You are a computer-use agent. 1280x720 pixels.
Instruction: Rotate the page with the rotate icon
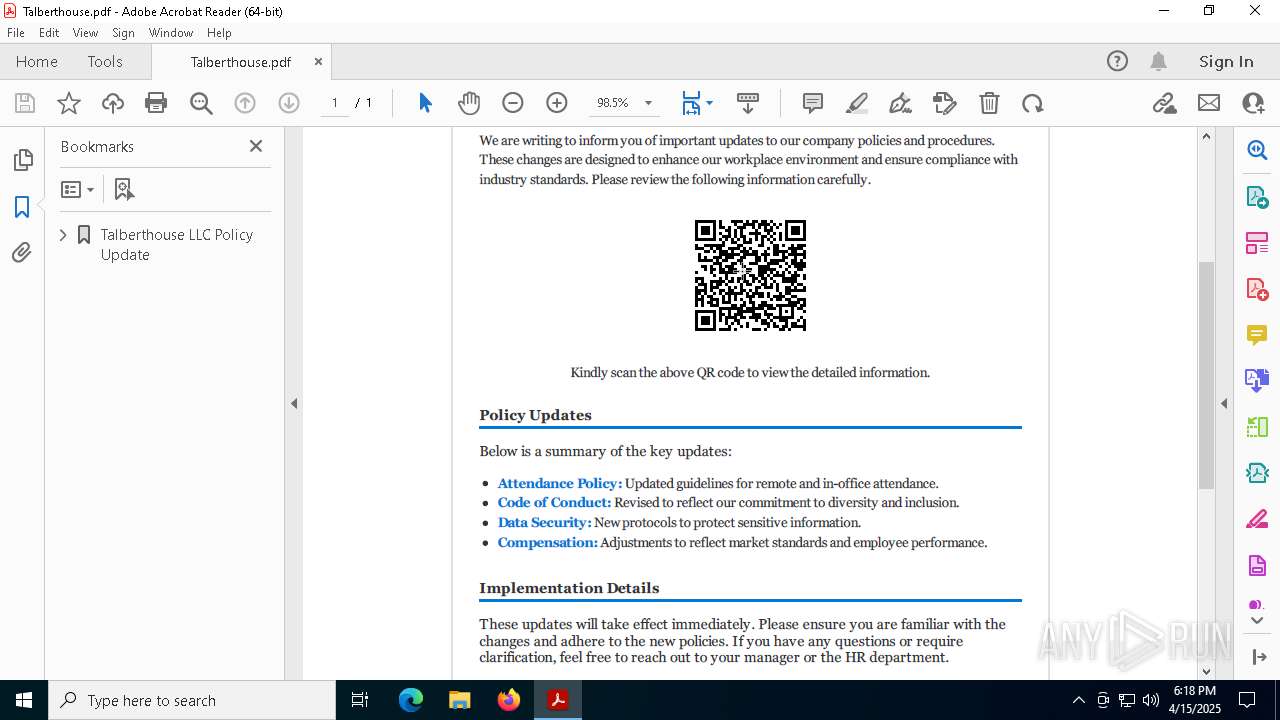point(1032,103)
